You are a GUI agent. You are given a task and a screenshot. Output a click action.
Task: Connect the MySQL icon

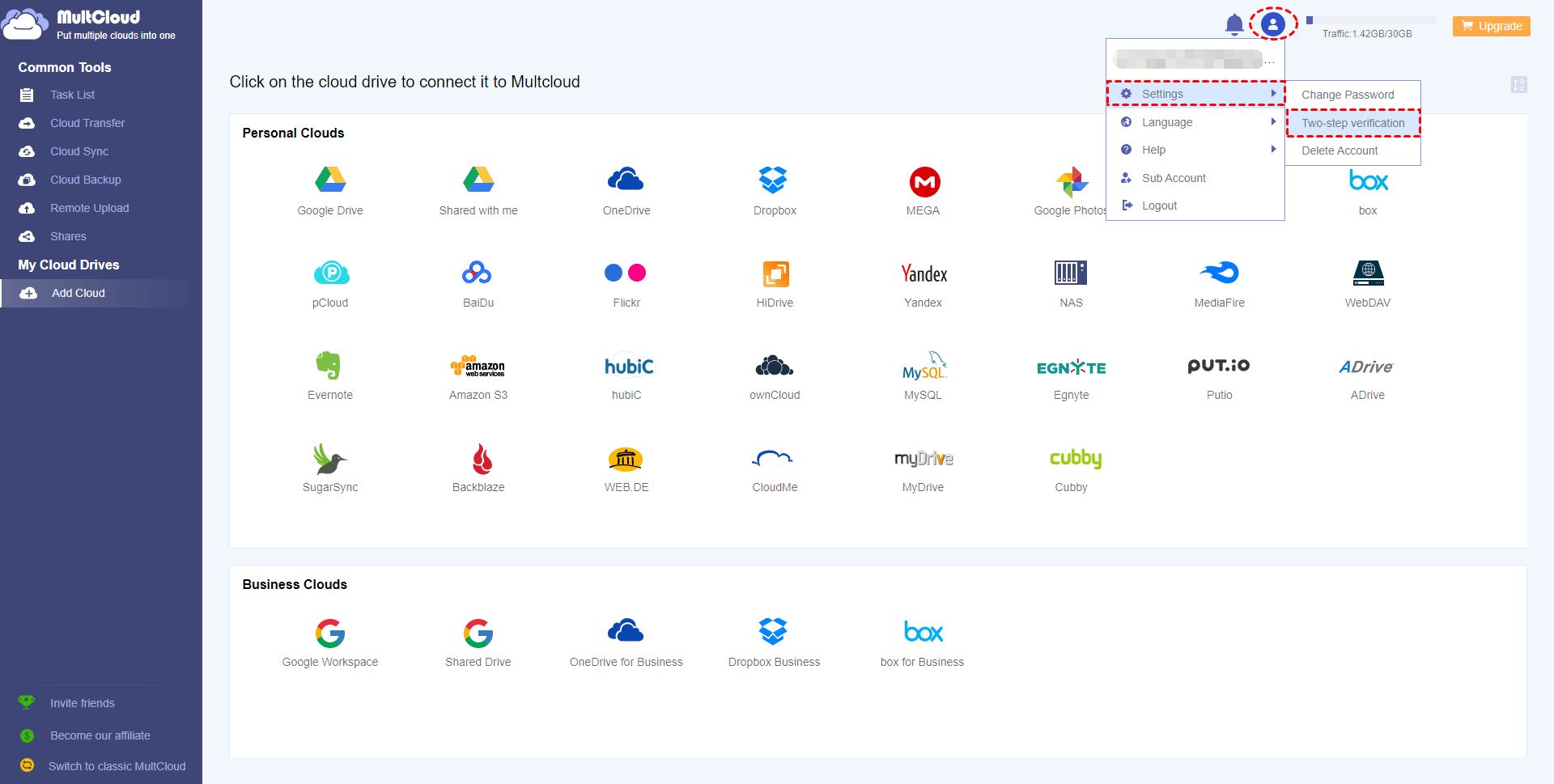click(x=923, y=366)
